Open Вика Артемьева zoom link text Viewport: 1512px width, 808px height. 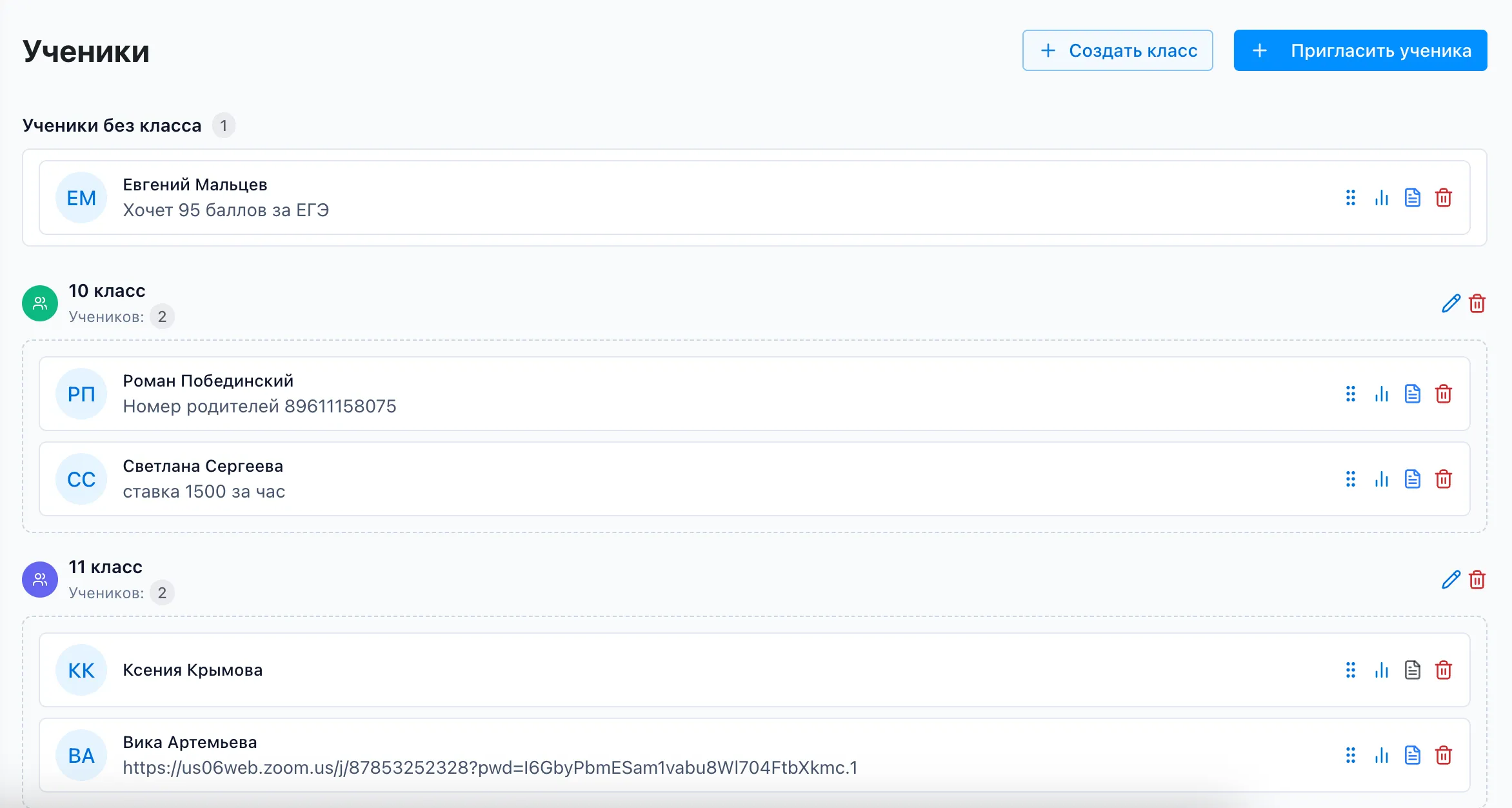tap(490, 767)
